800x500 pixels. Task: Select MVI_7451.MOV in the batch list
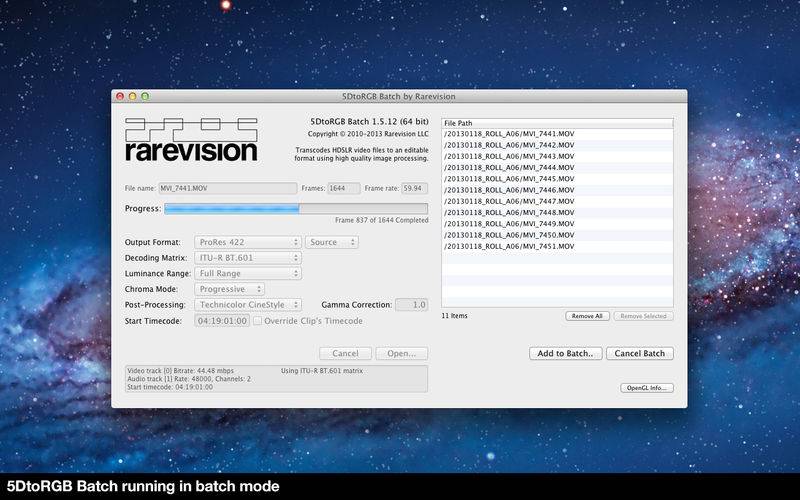coord(557,246)
